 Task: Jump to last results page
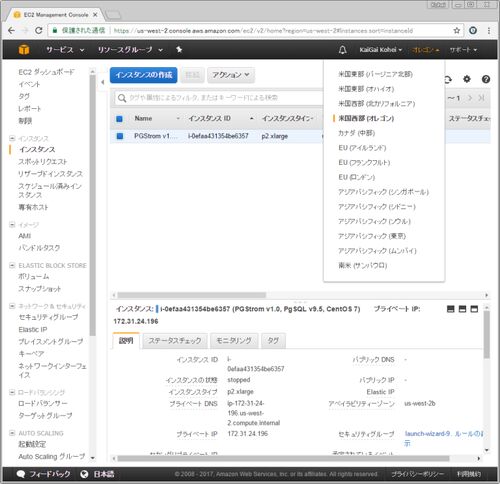pyautogui.click(x=481, y=98)
